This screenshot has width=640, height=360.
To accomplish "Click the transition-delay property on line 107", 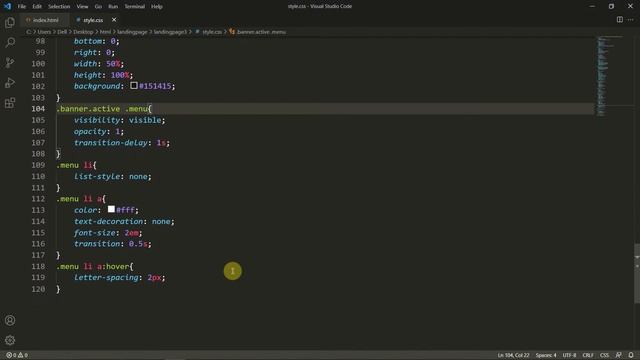I will point(111,142).
